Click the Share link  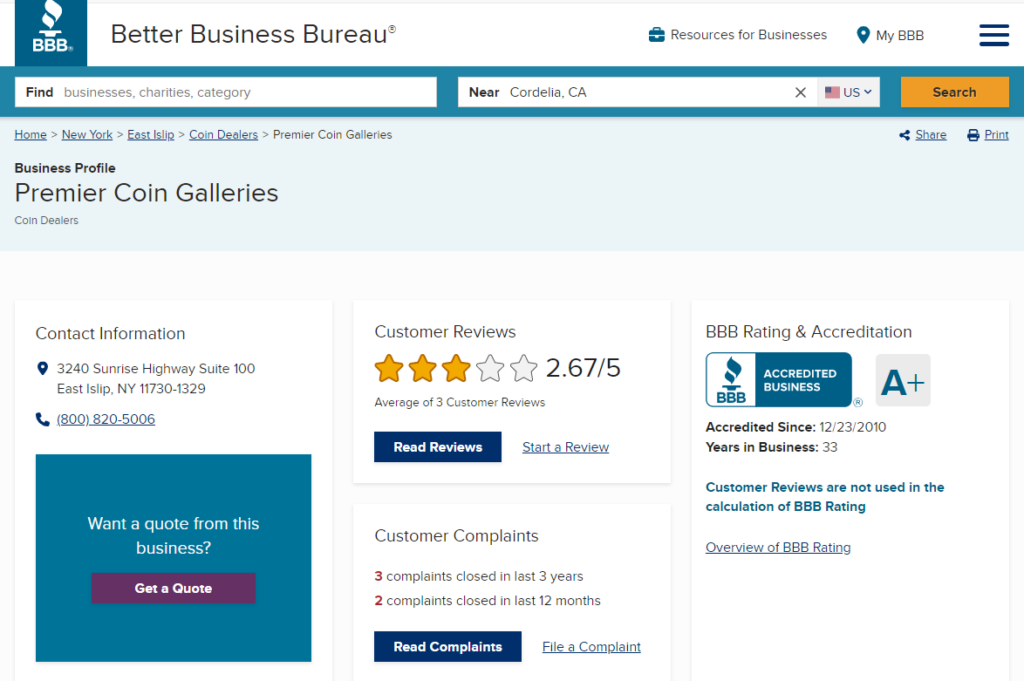(931, 135)
